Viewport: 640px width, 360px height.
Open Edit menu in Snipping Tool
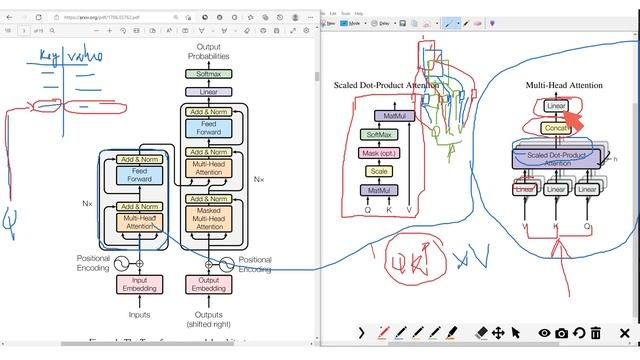coord(333,13)
